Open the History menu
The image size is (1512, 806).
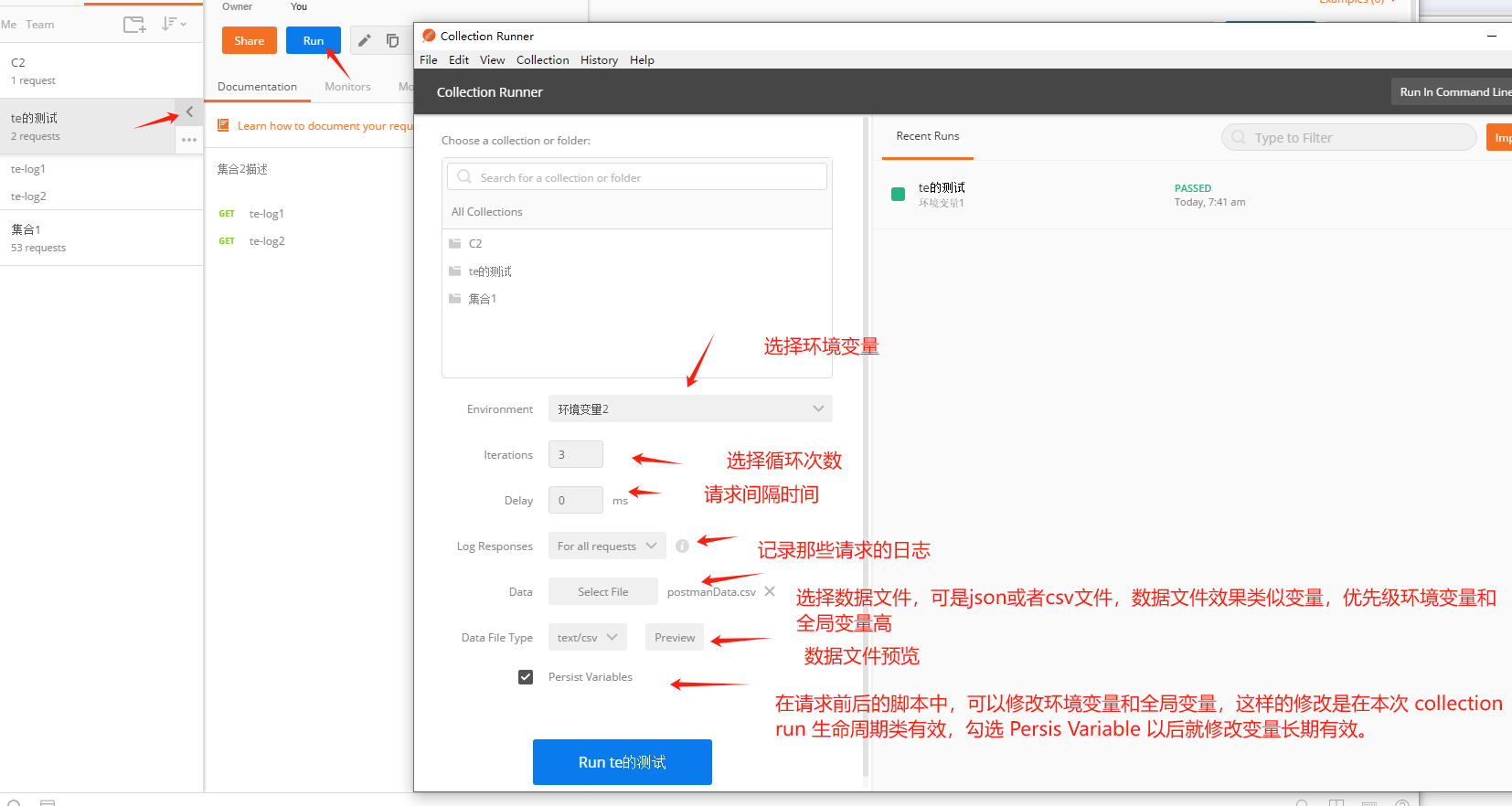click(x=600, y=59)
